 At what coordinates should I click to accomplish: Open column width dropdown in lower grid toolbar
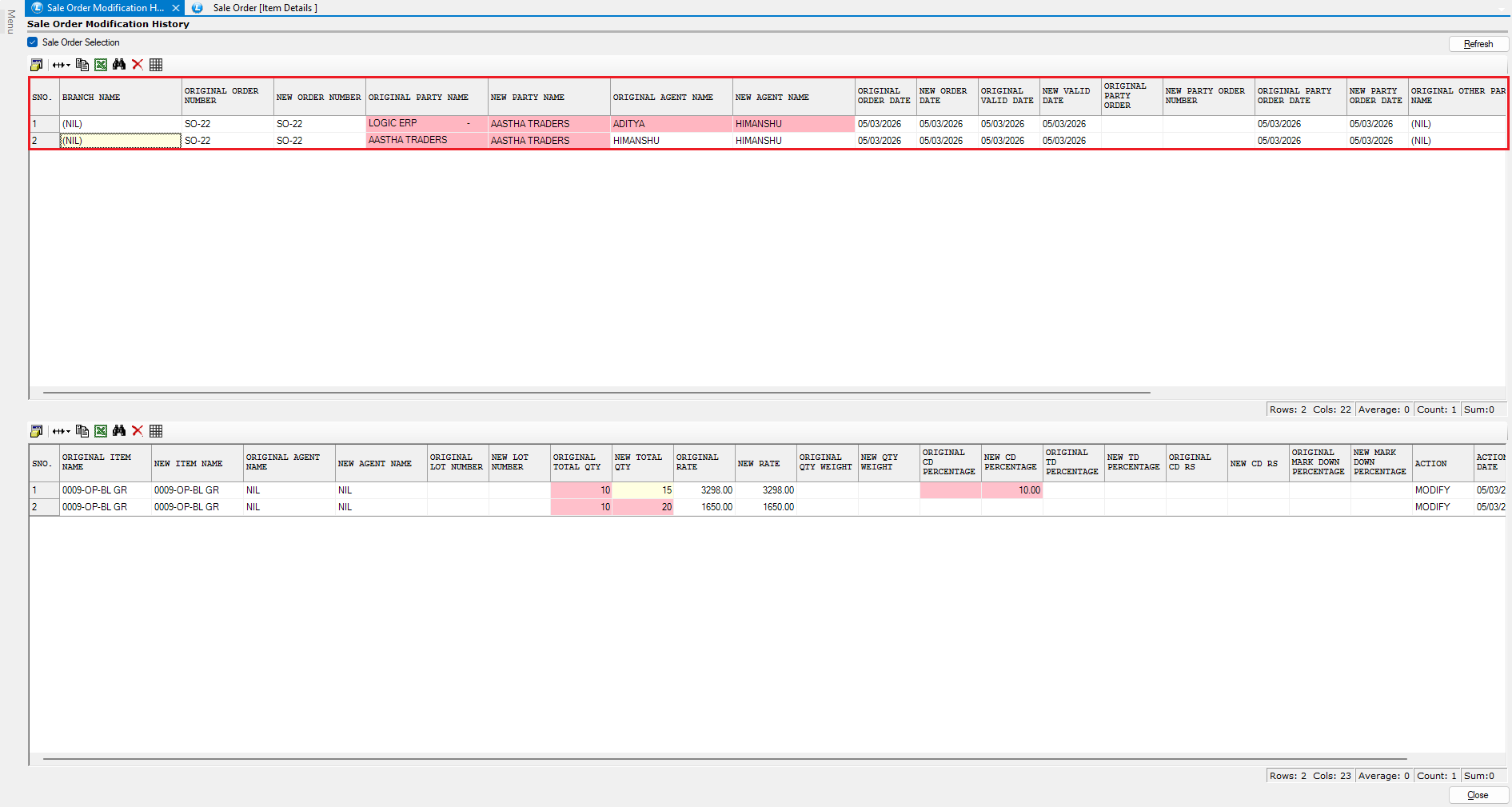pos(62,431)
